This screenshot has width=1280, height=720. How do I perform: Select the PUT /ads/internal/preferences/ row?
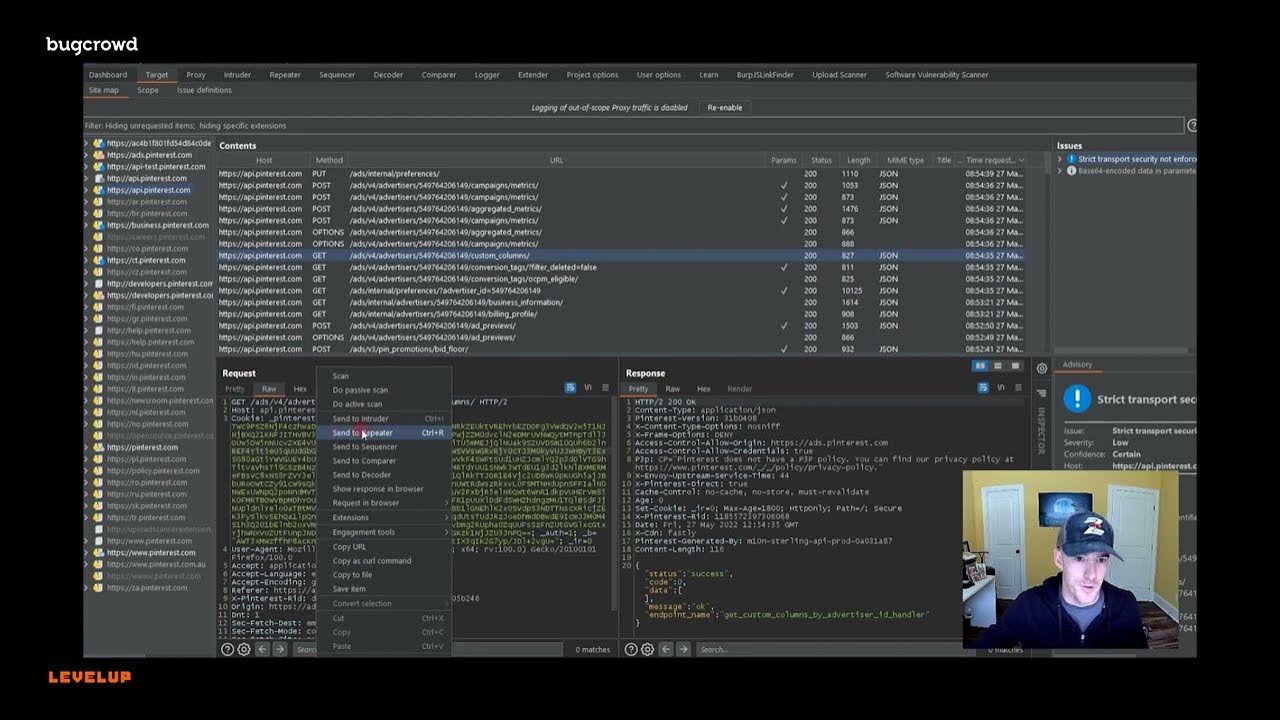620,174
